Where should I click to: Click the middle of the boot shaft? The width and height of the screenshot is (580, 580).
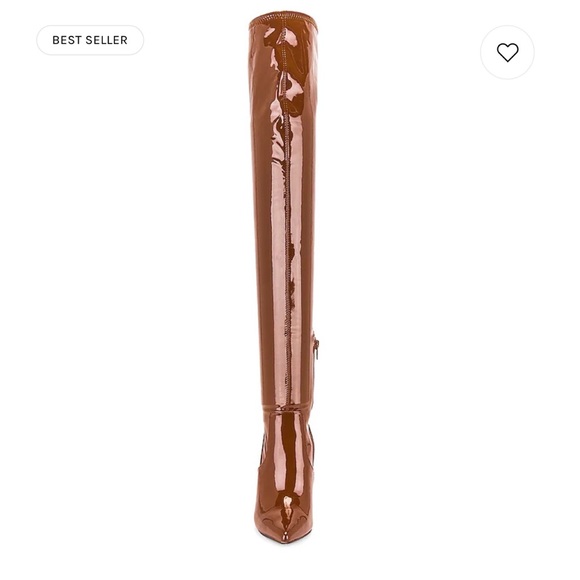click(x=285, y=222)
